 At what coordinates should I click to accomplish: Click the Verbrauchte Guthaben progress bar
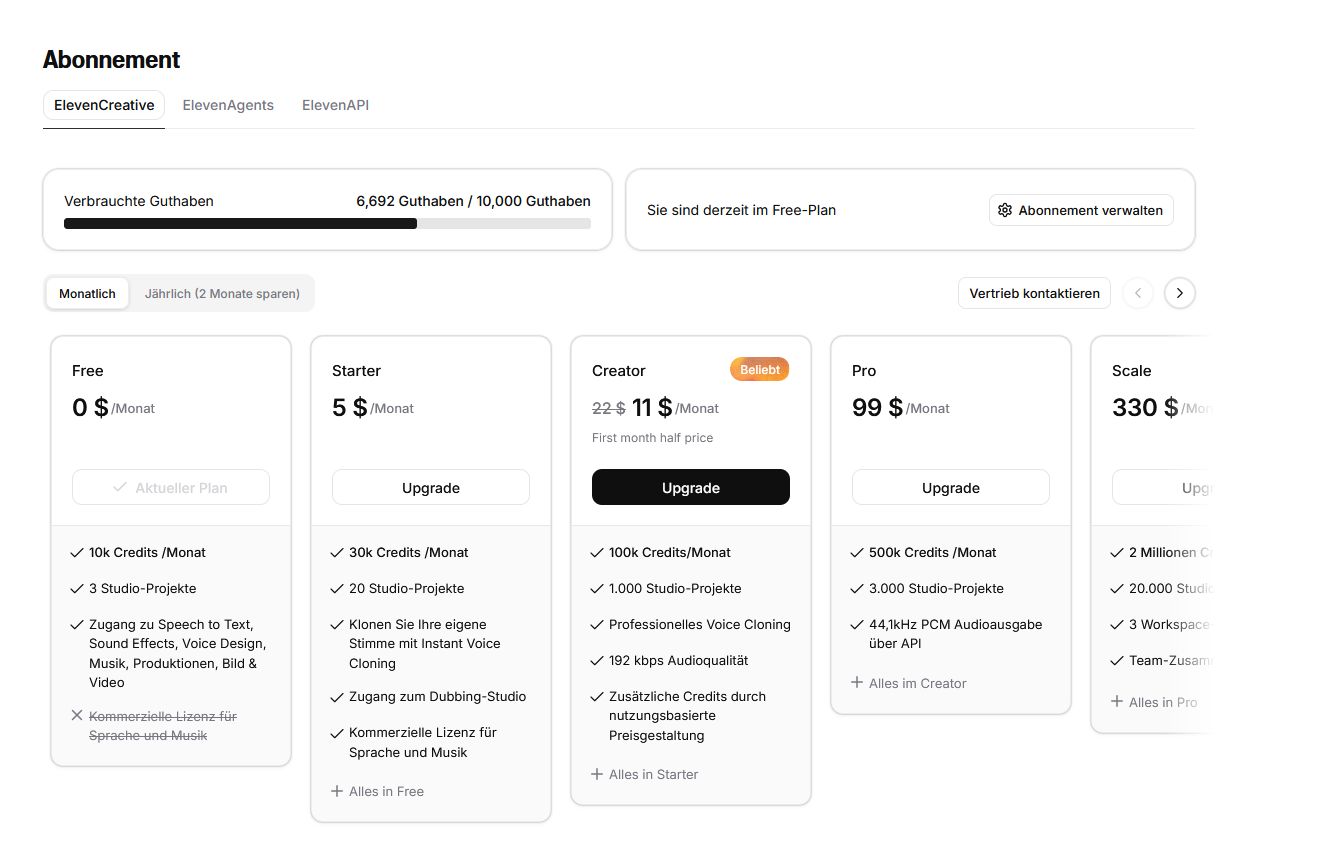coord(327,224)
